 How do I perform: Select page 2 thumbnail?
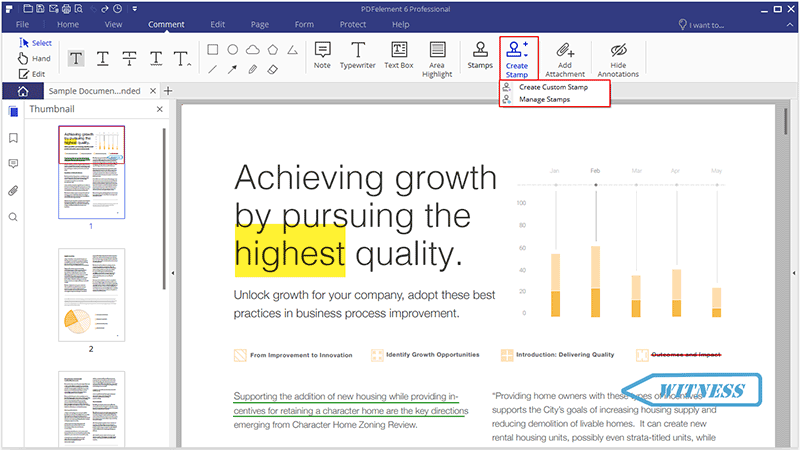(x=91, y=295)
